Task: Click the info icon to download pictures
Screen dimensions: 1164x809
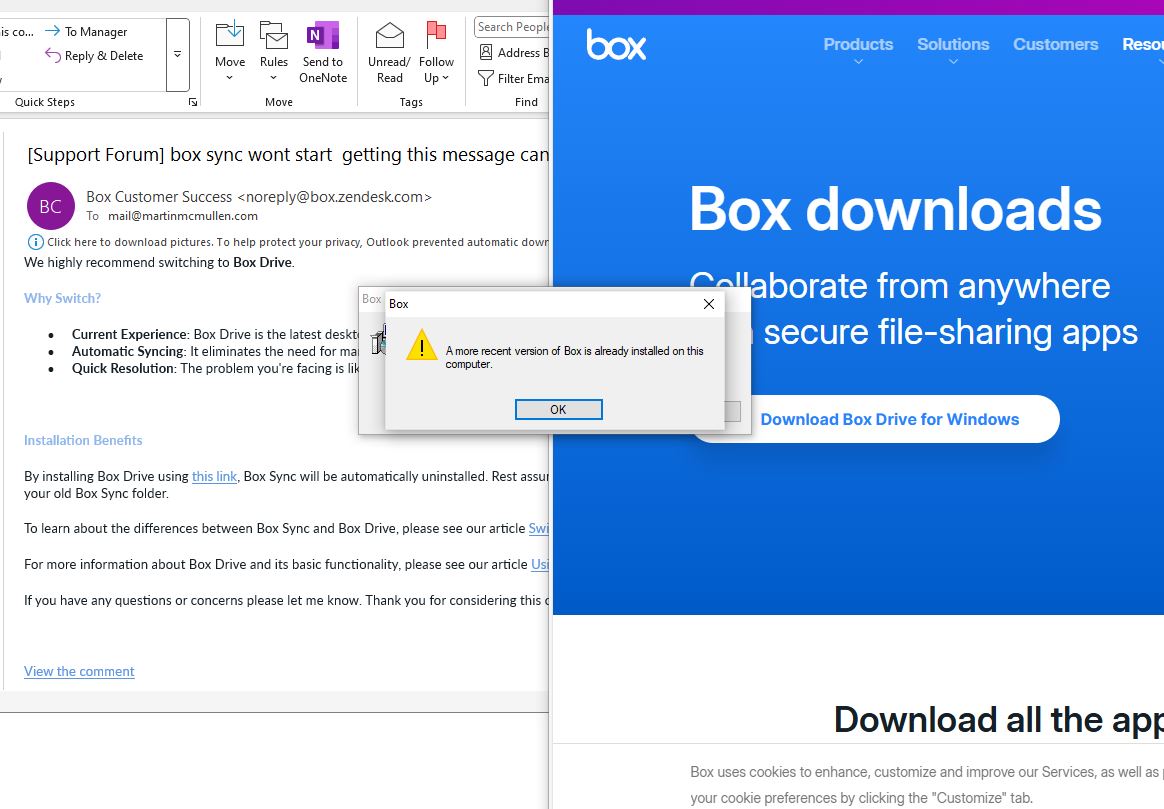Action: [x=35, y=242]
